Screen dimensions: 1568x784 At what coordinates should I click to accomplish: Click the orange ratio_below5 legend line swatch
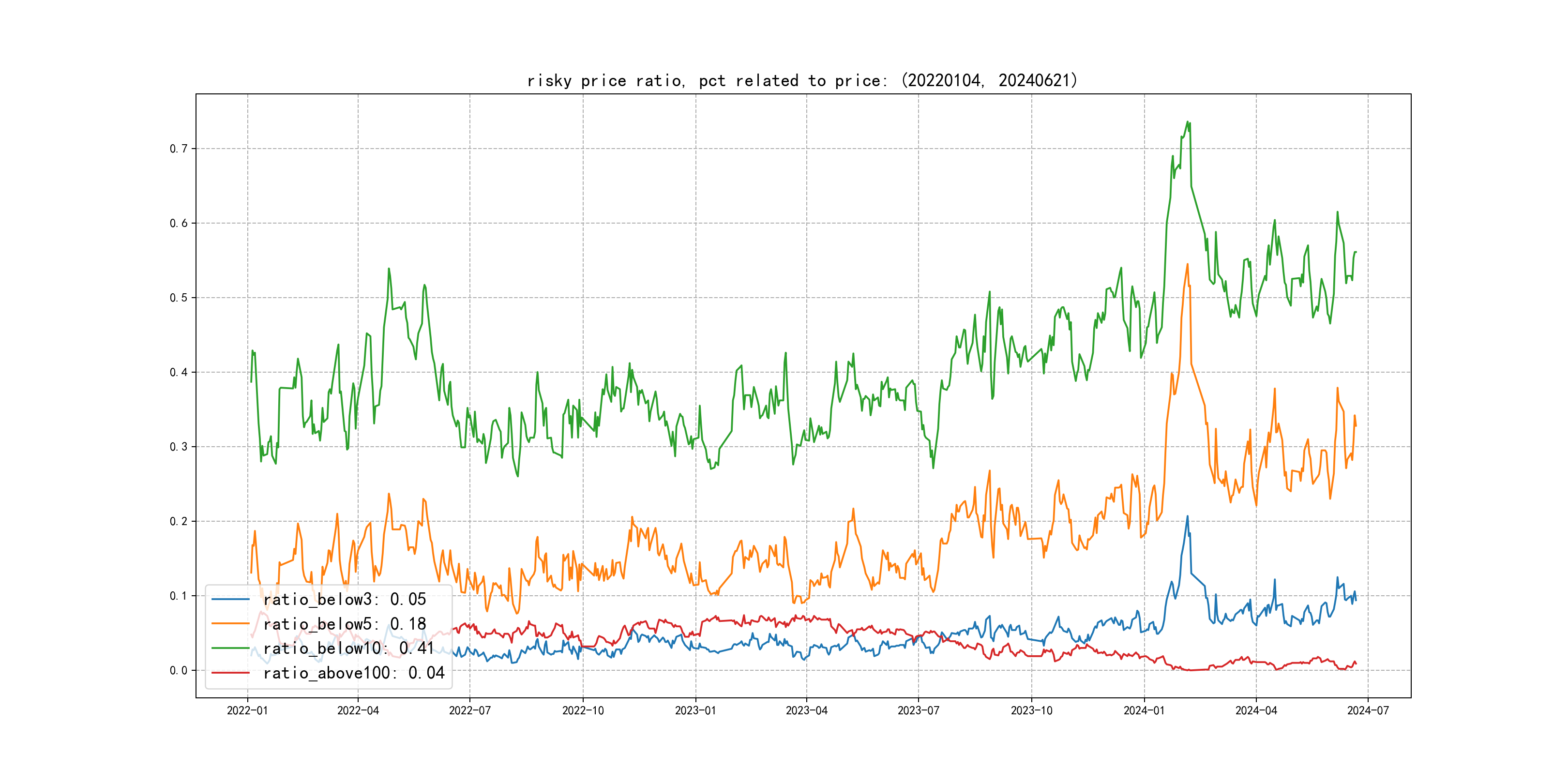[x=230, y=624]
